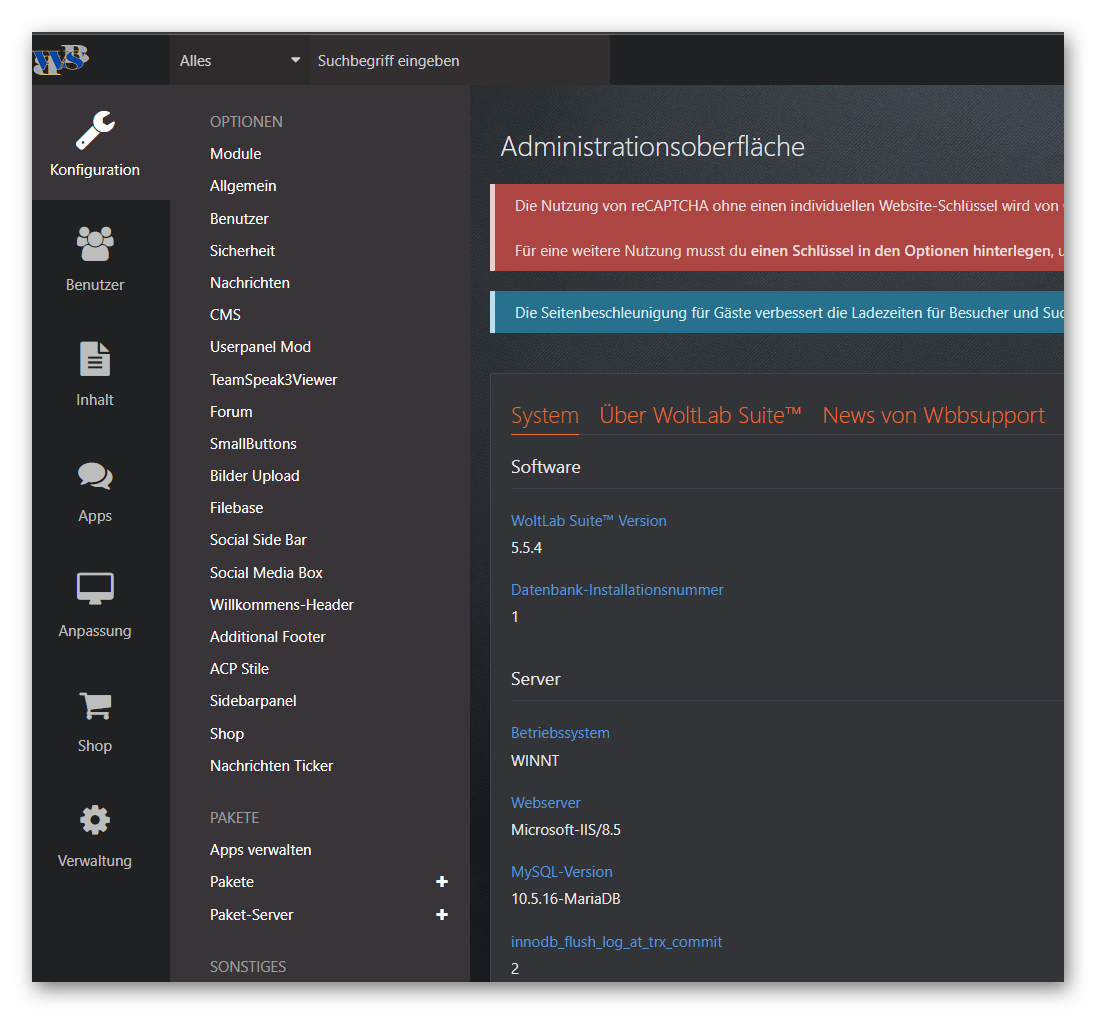Select the Inhalt document icon
The height and width of the screenshot is (1014, 1096).
[x=95, y=359]
